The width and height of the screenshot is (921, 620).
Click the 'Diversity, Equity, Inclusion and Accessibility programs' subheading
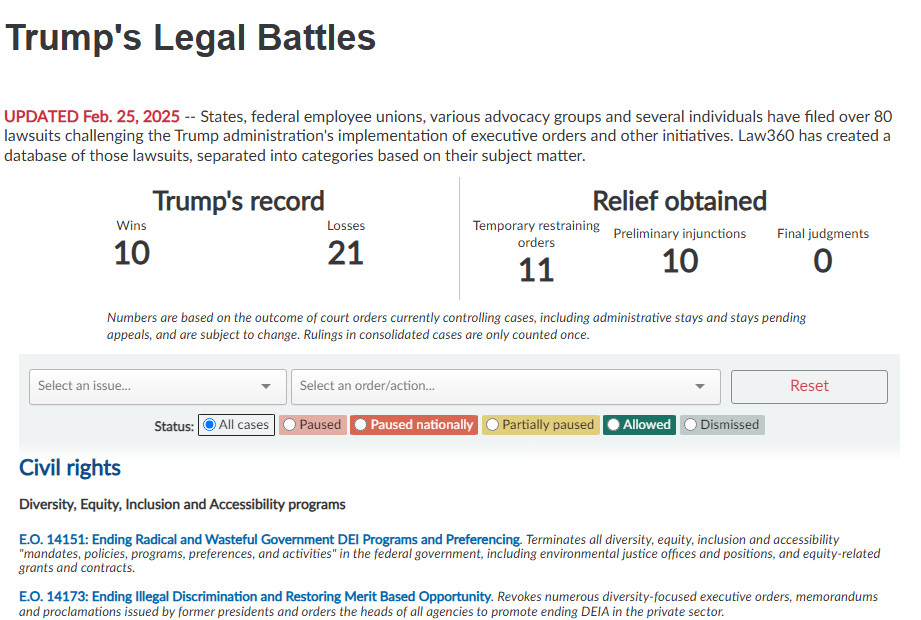coord(182,504)
